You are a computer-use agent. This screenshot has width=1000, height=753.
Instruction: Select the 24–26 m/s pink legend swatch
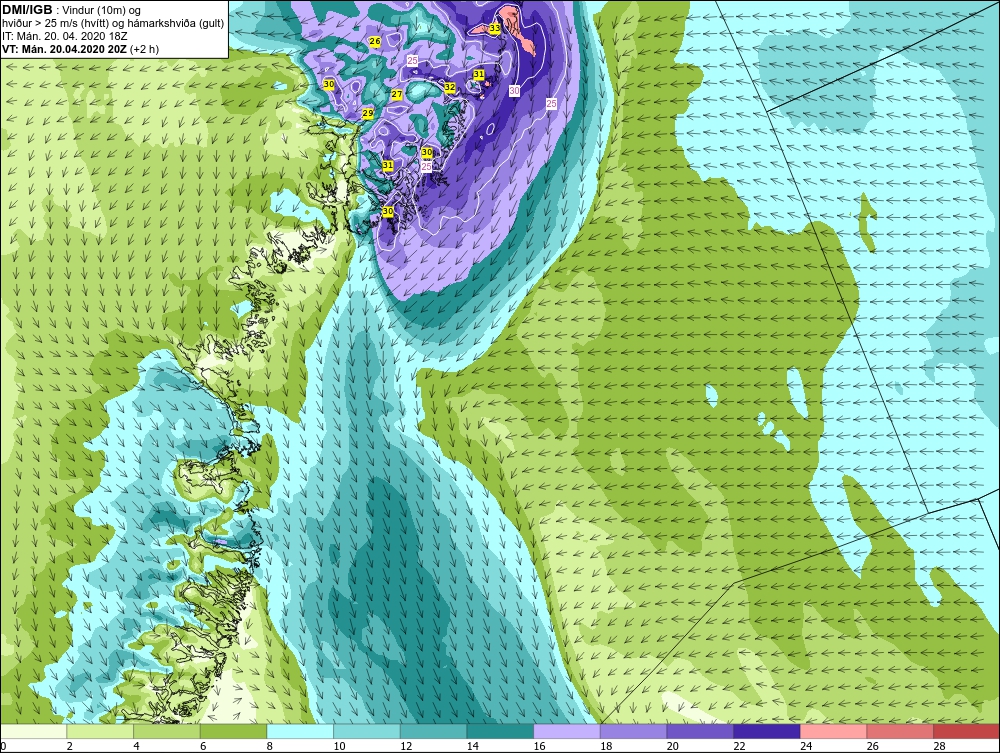coord(833,731)
